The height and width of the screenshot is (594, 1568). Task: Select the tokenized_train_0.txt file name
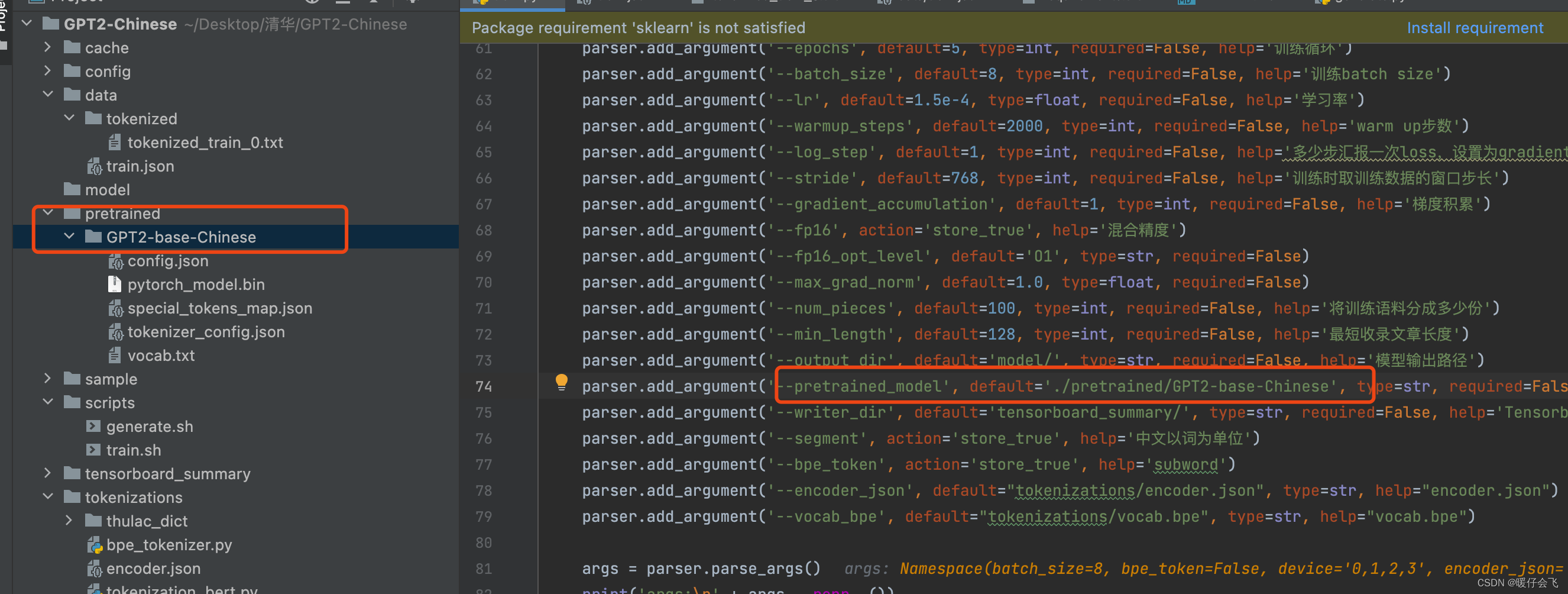pos(205,143)
